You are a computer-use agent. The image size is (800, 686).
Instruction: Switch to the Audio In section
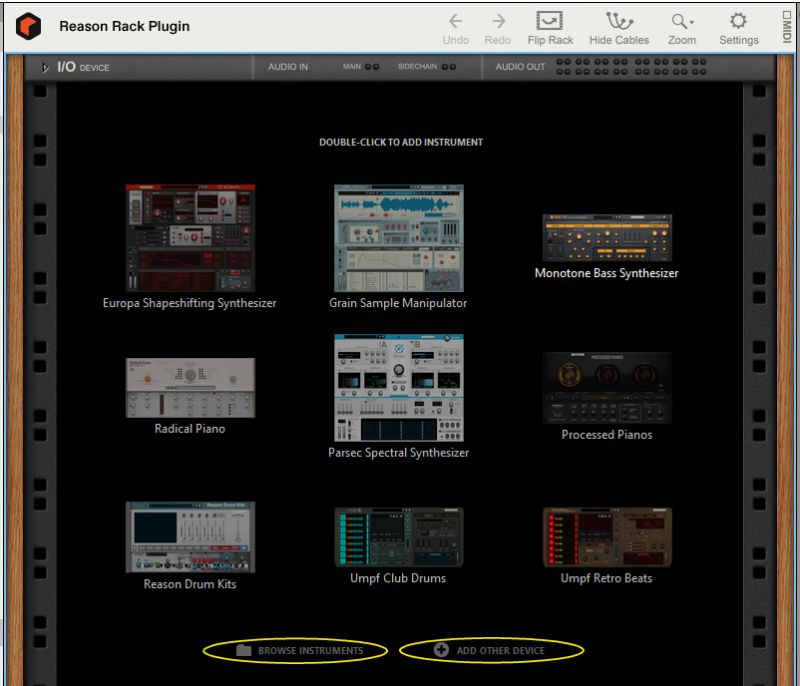pos(288,66)
